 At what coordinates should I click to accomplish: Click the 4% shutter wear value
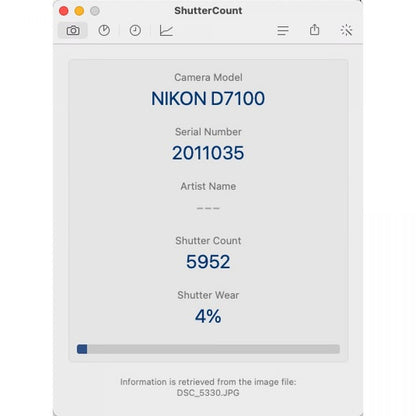(x=208, y=316)
